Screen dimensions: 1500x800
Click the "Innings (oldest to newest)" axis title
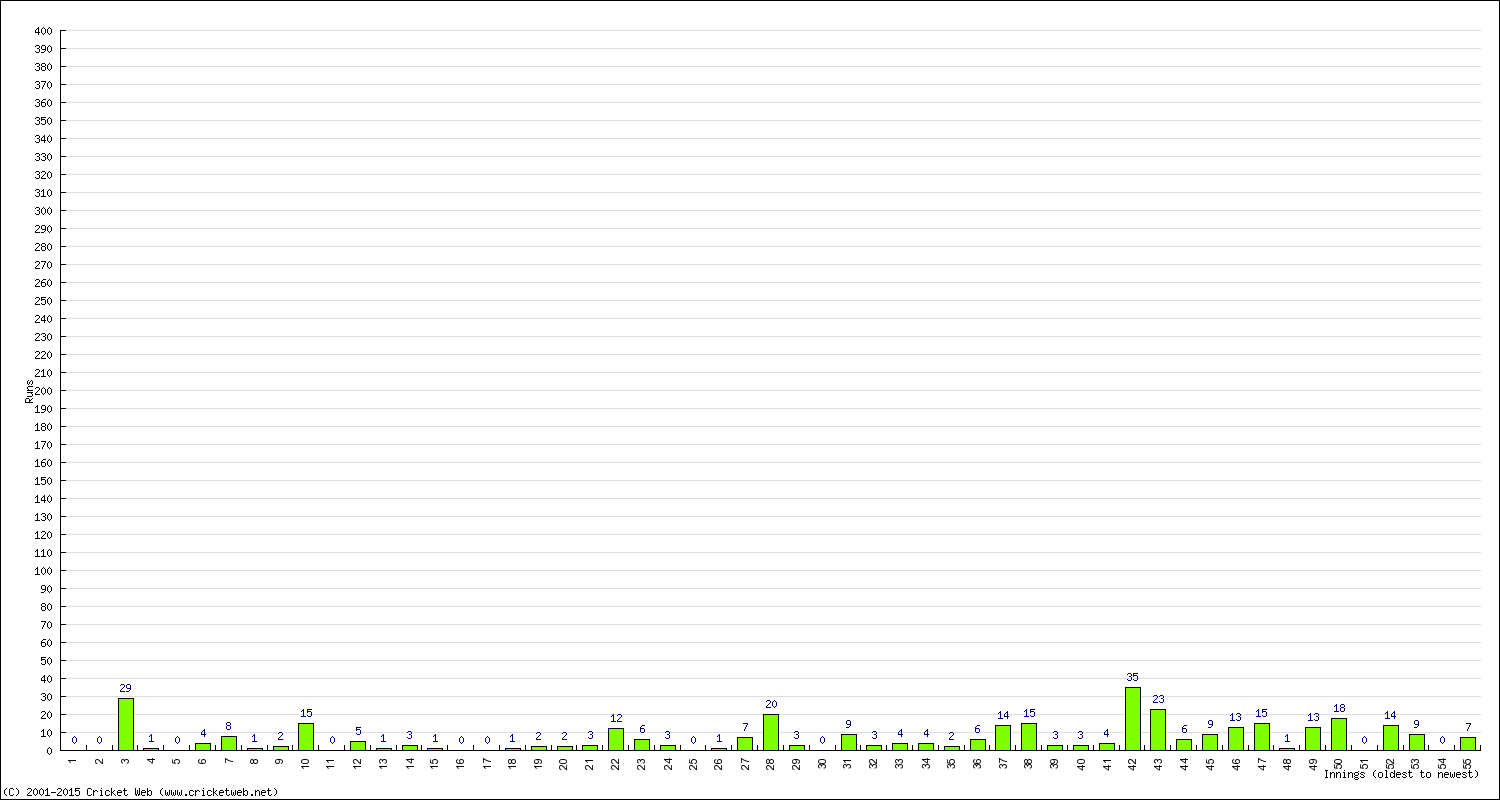pos(1401,774)
